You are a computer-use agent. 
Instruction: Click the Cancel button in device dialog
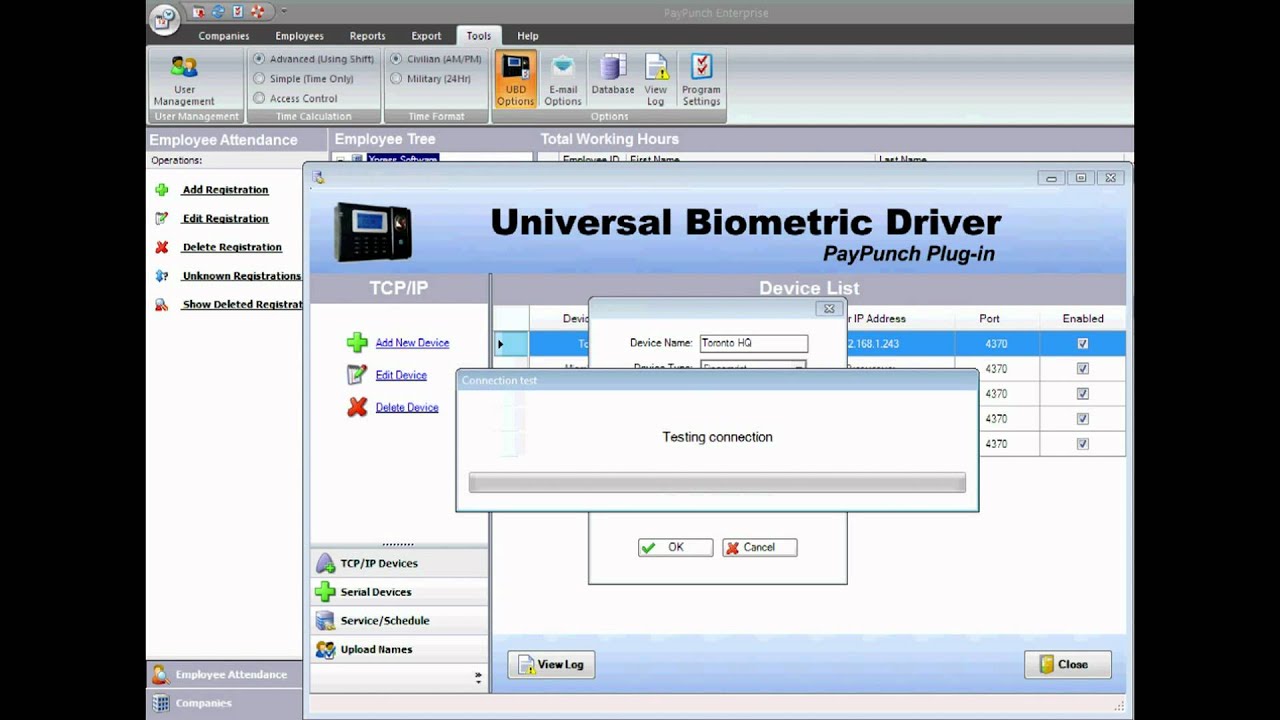pos(759,547)
